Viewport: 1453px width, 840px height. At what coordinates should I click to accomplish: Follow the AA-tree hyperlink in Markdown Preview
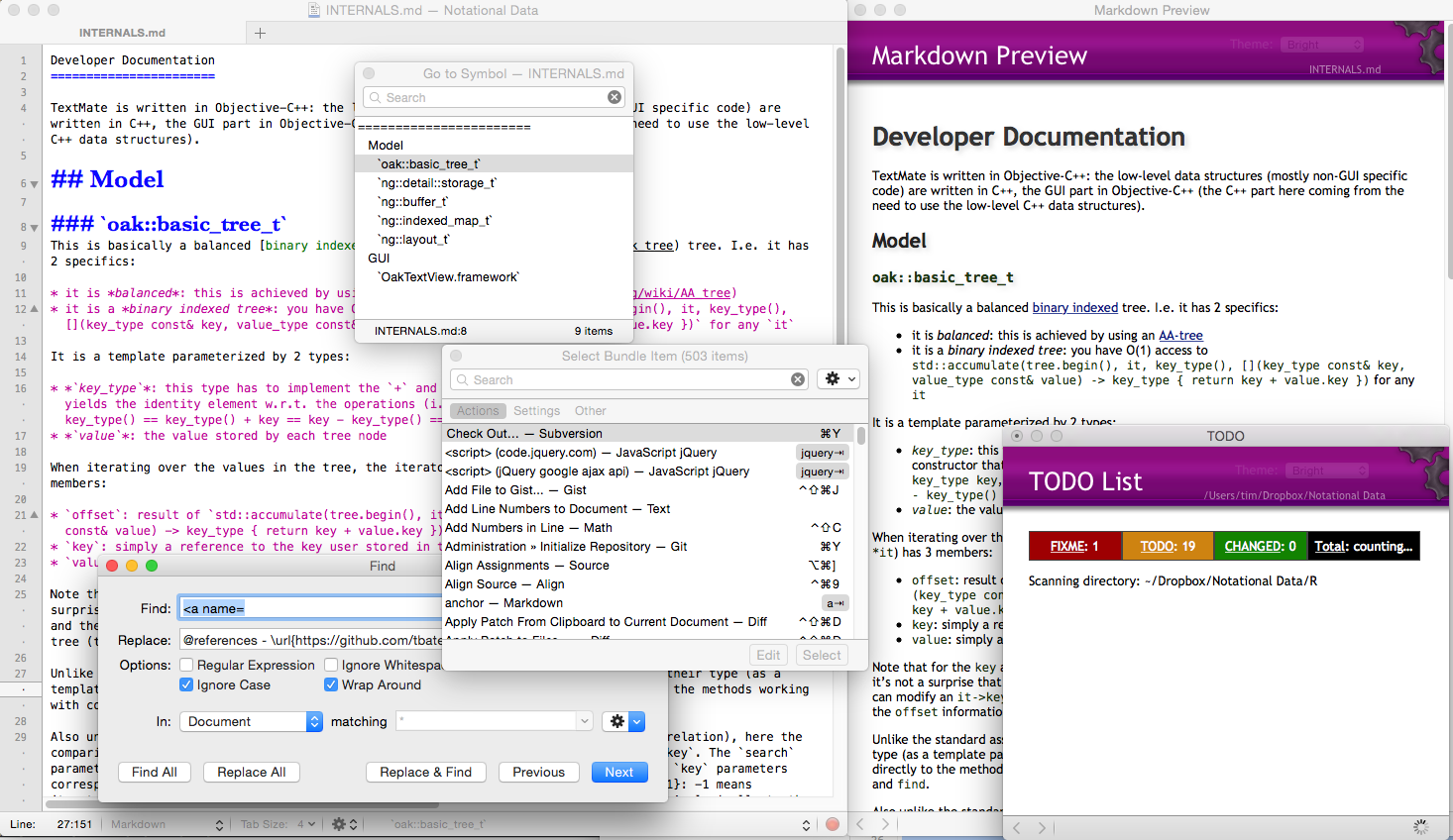tap(1180, 335)
